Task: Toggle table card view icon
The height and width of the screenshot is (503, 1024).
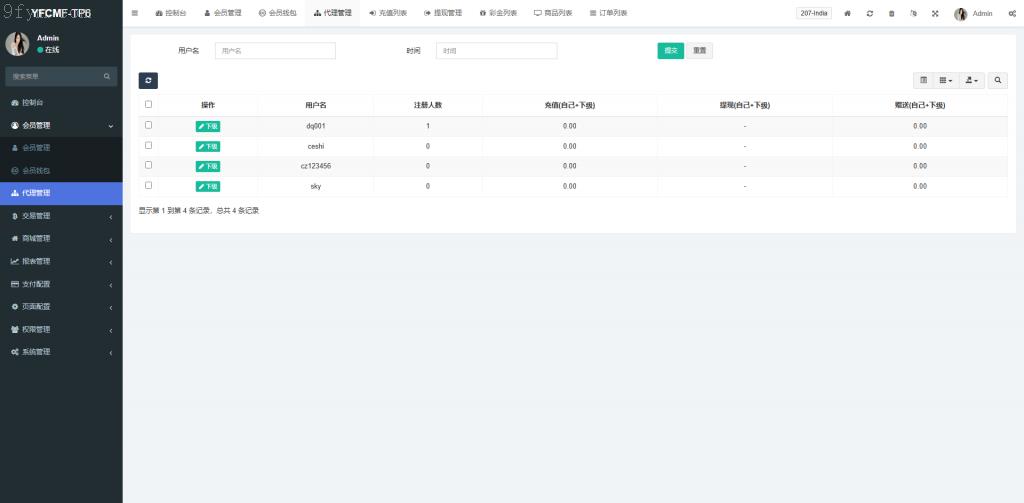Action: (x=924, y=80)
